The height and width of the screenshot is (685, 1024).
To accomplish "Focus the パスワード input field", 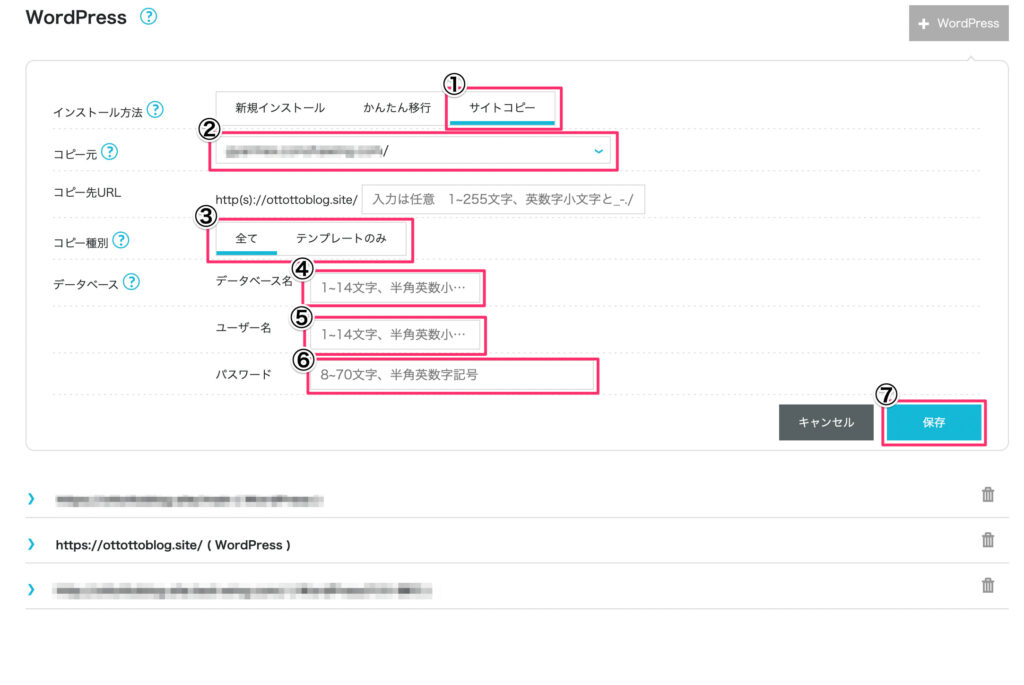I will click(x=451, y=375).
